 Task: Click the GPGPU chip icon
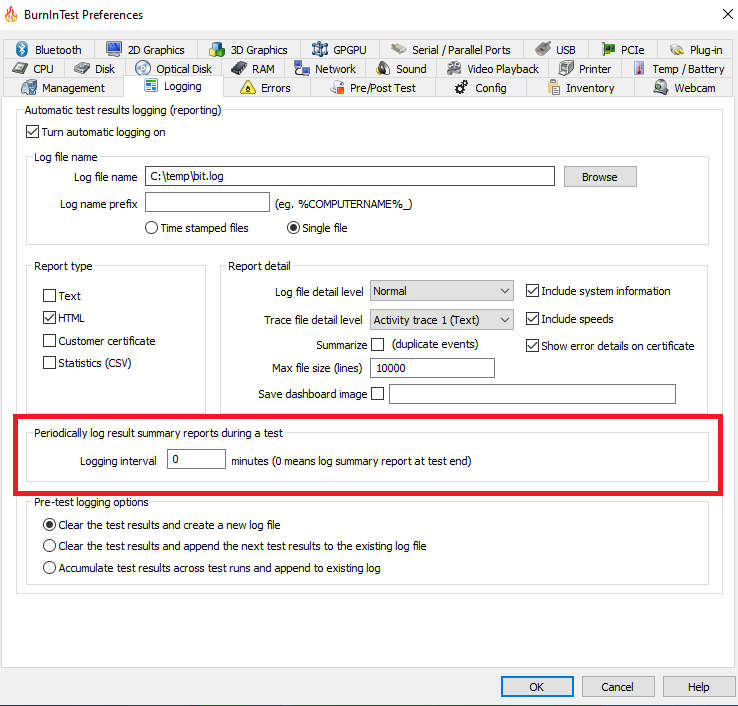point(320,49)
